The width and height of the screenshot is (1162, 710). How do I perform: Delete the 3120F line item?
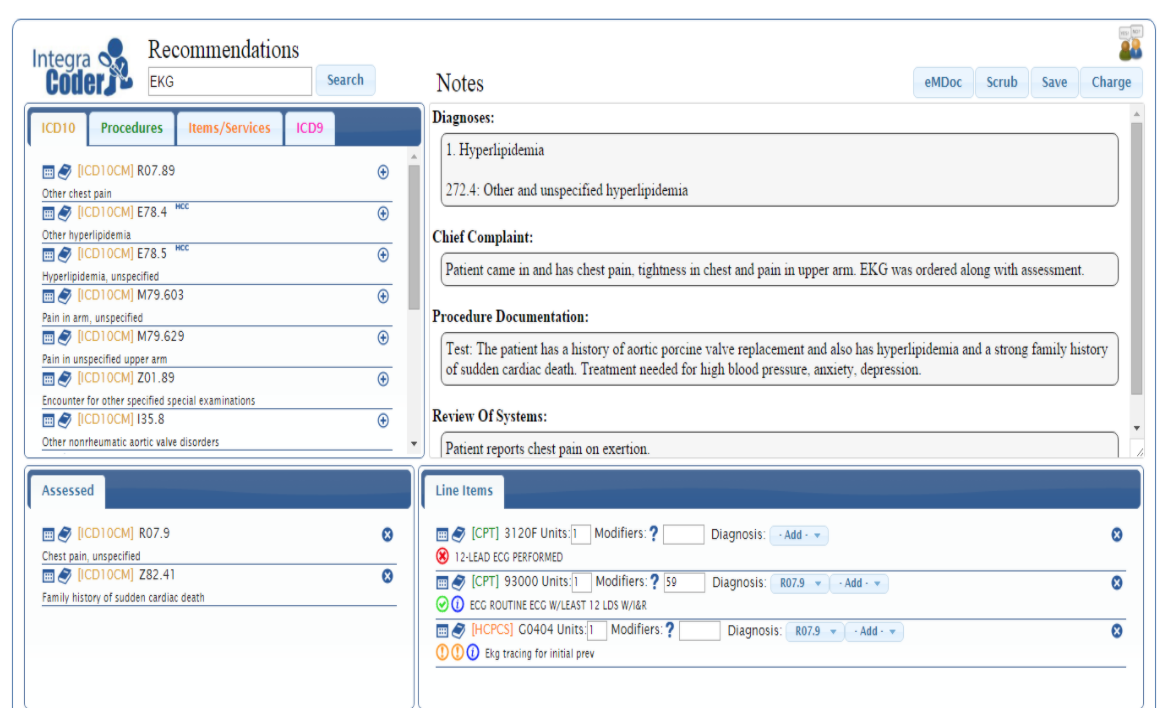pyautogui.click(x=1117, y=535)
